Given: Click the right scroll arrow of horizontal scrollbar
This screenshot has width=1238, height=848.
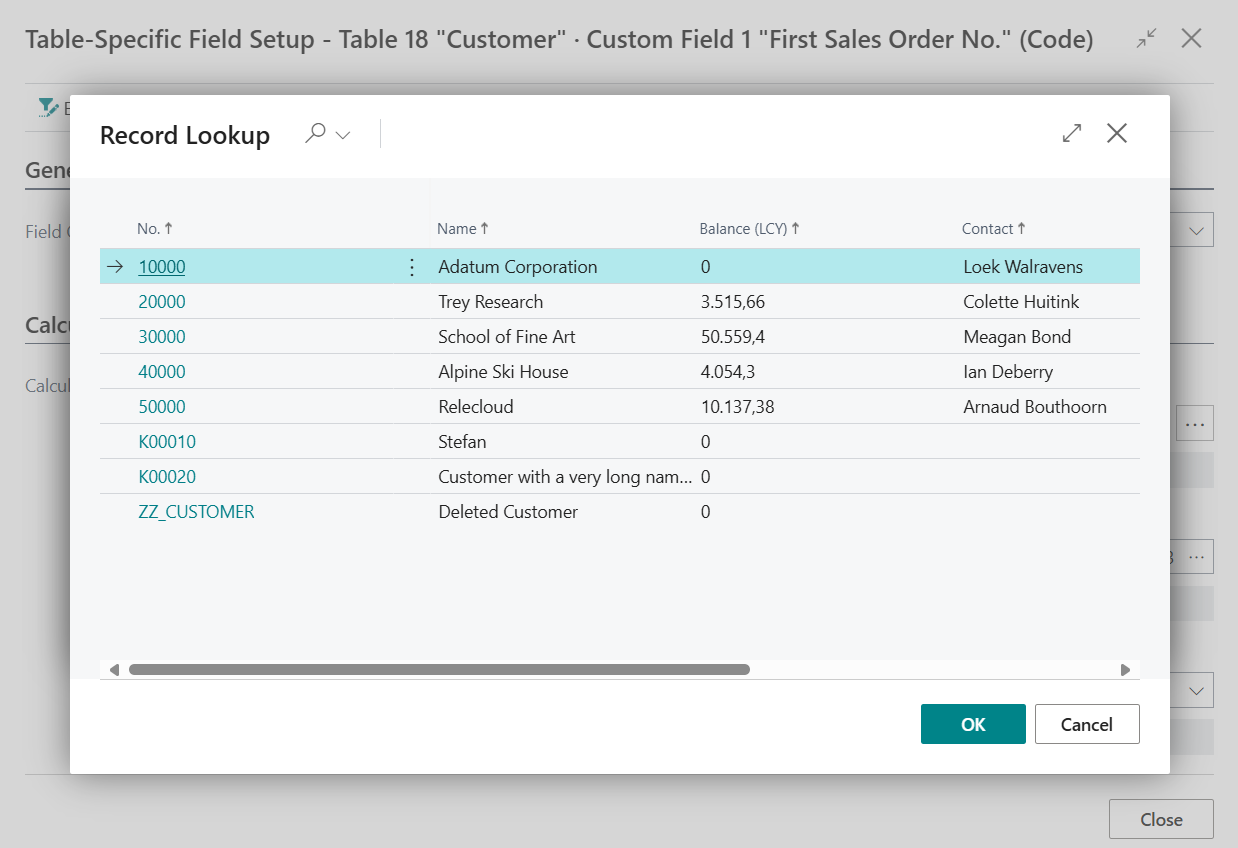Looking at the screenshot, I should point(1125,670).
